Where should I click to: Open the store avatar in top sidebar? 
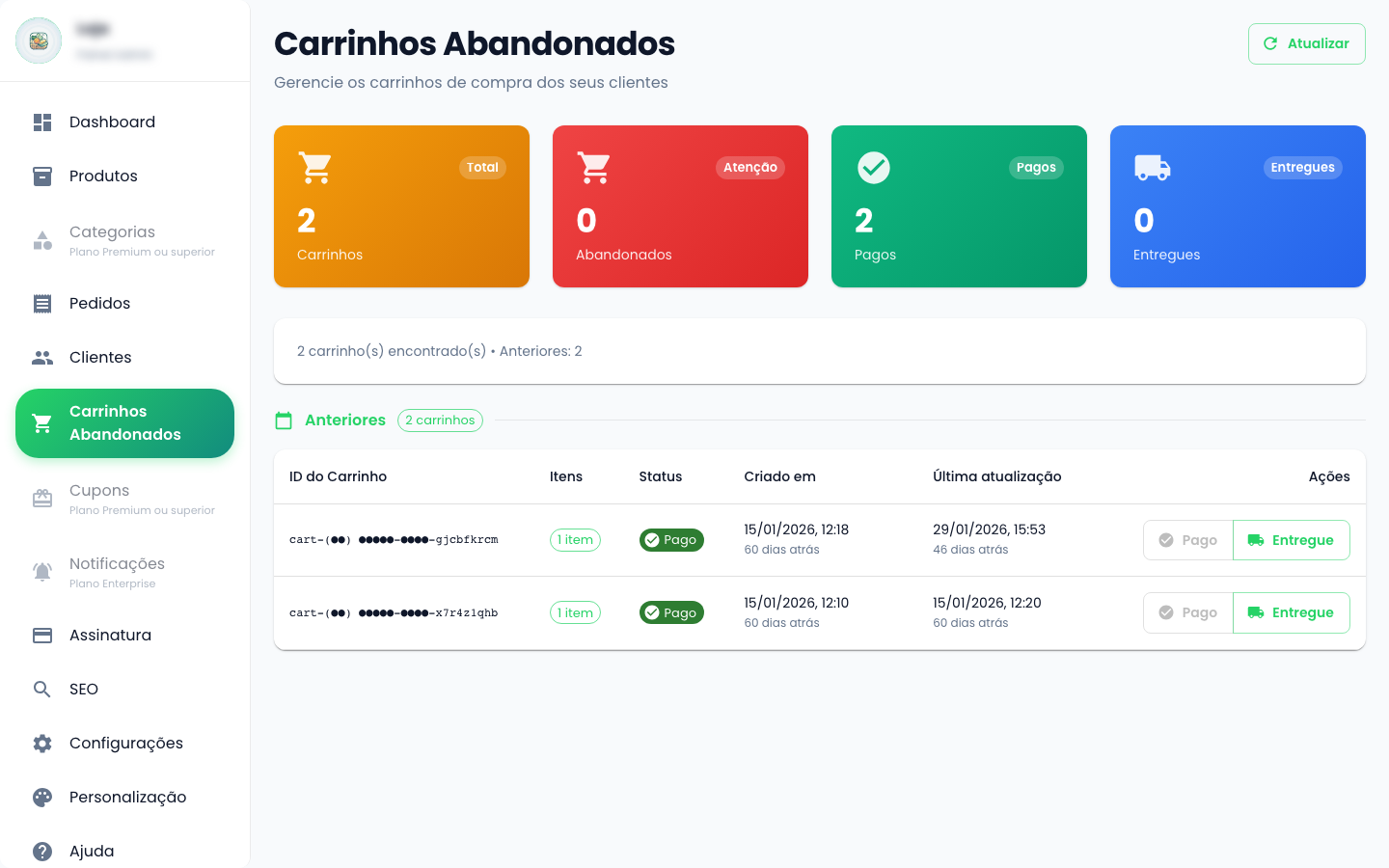point(39,41)
